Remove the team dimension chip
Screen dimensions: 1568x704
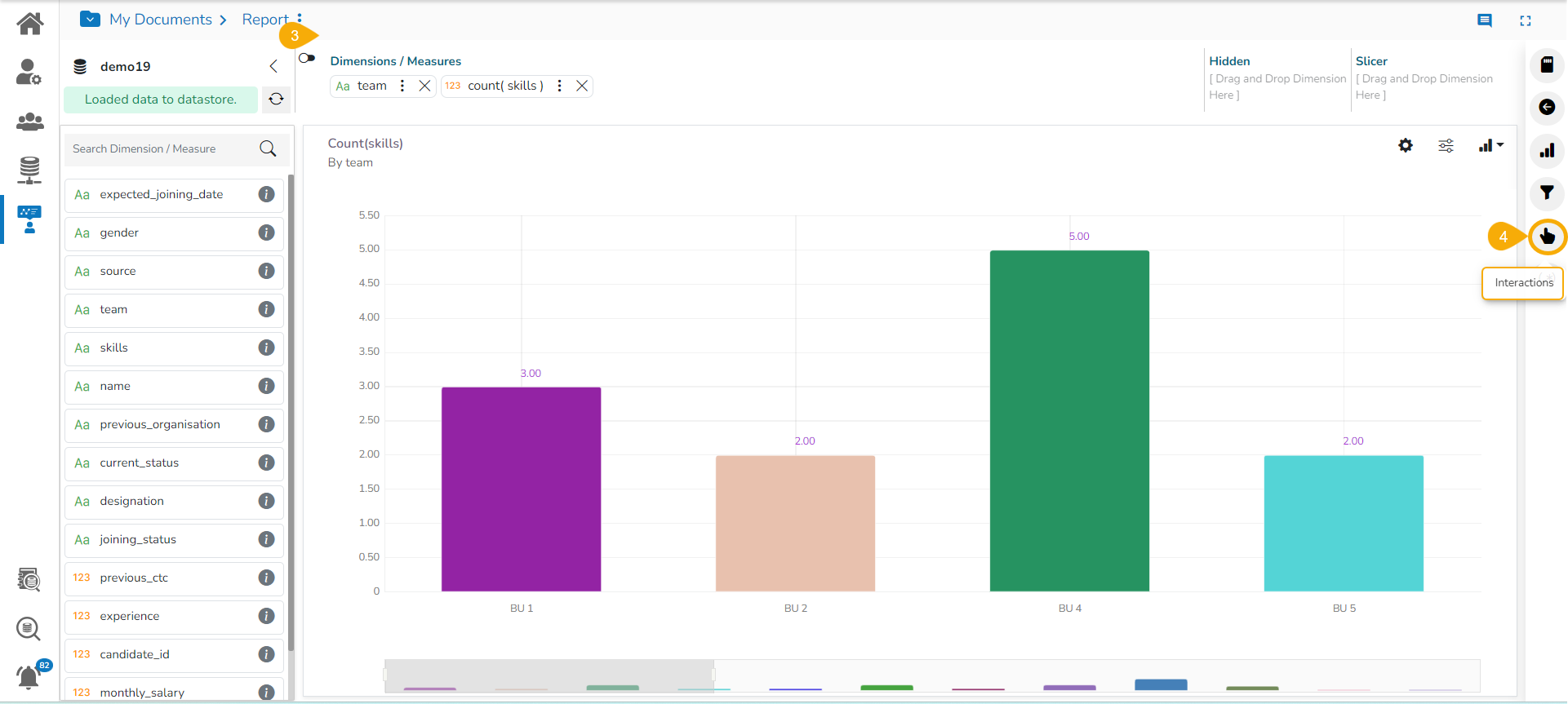tap(424, 86)
